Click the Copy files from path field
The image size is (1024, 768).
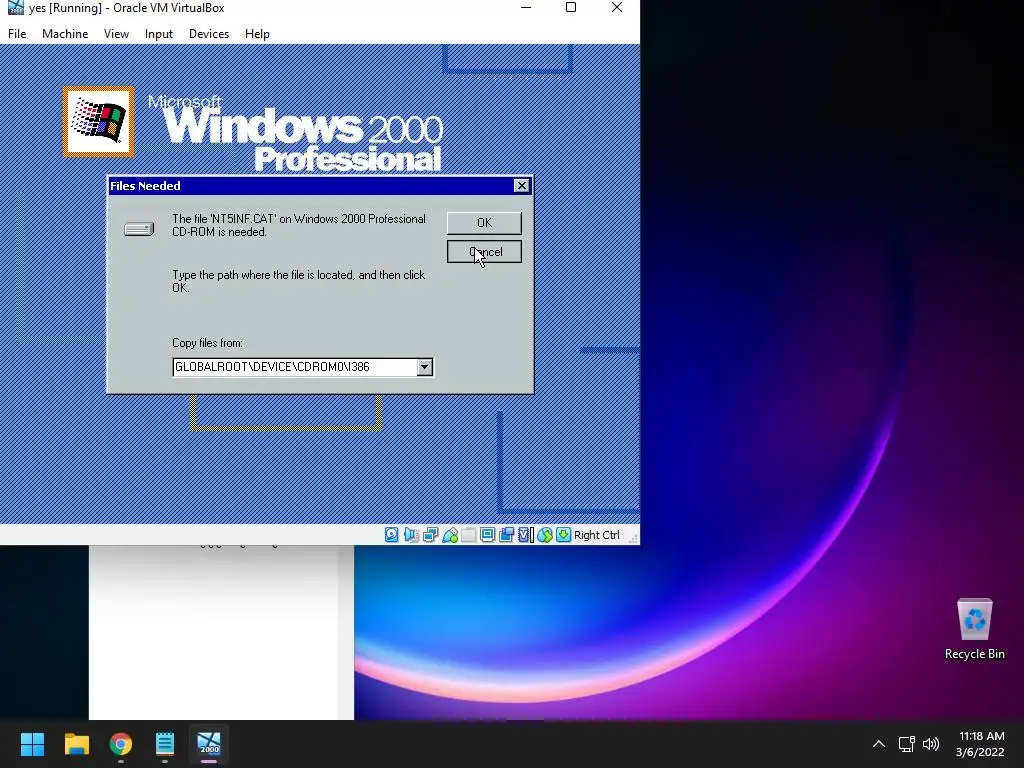pos(295,367)
